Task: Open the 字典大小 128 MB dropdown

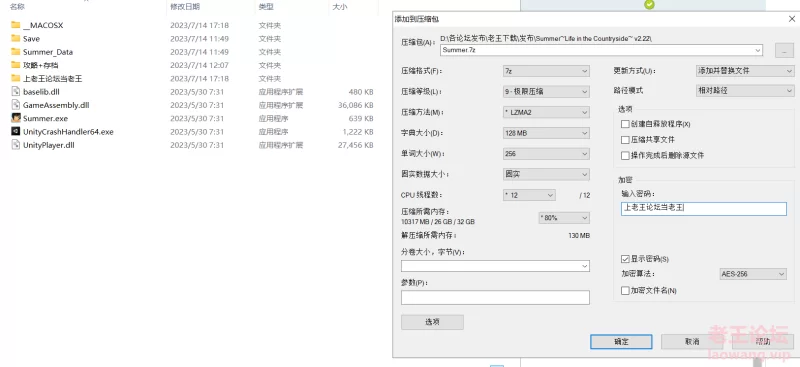Action: pos(546,133)
